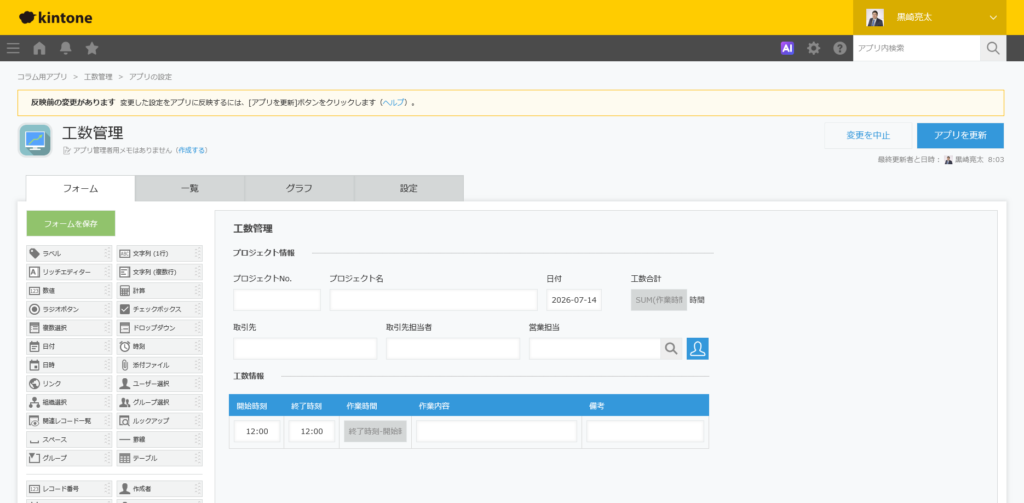Open the 黒崎亮太 account dropdown
Image resolution: width=1024 pixels, height=503 pixels.
coord(930,18)
